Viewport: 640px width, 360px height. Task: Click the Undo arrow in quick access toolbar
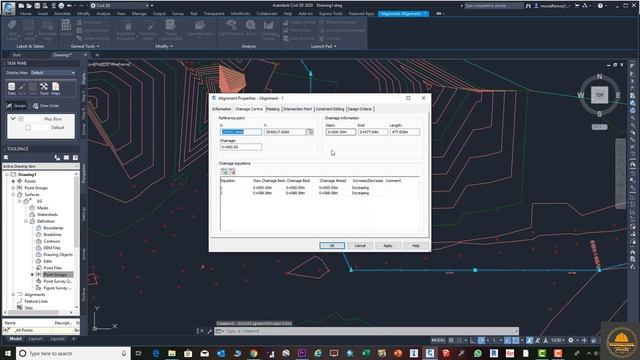coord(69,6)
